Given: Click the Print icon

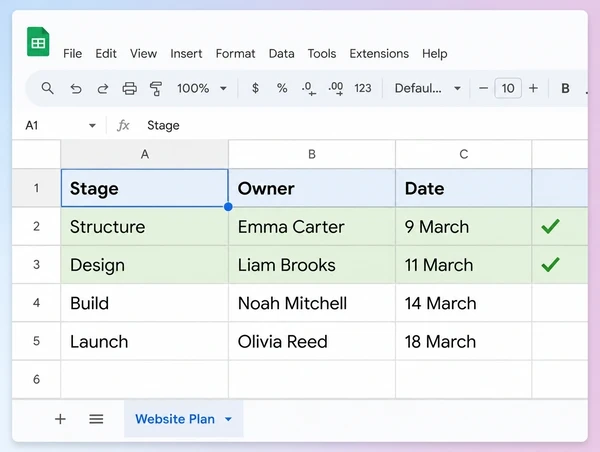Looking at the screenshot, I should [129, 88].
